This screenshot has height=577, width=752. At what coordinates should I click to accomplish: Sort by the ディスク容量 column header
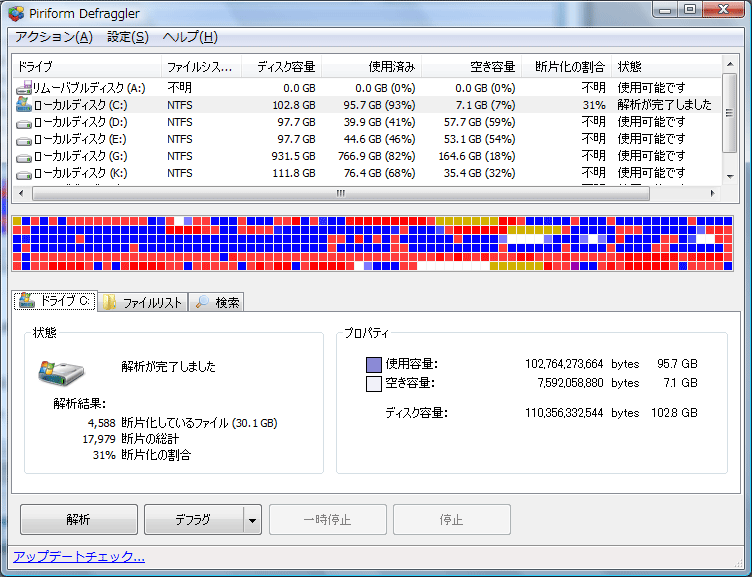(x=282, y=67)
